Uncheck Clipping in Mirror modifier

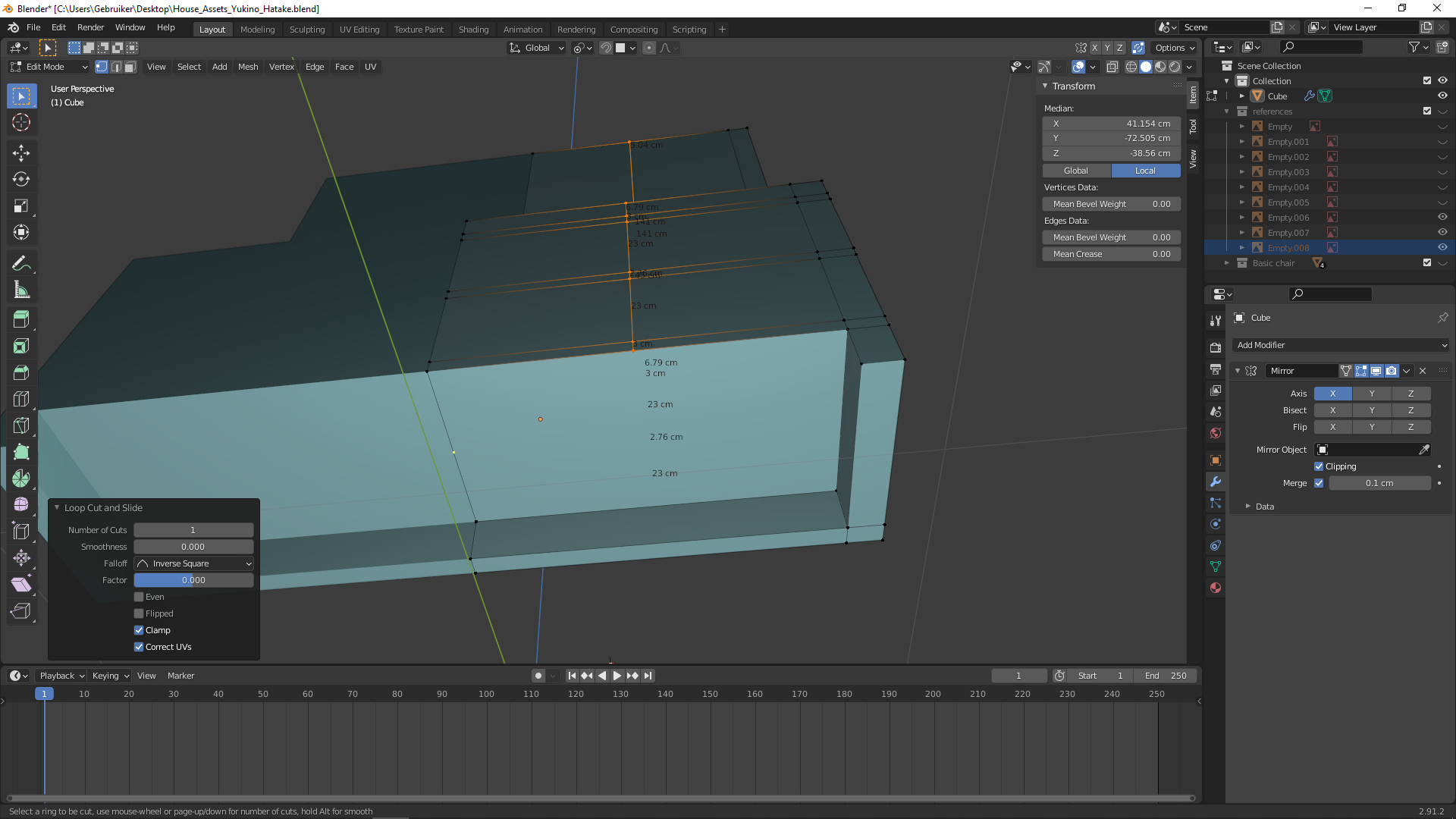1319,466
